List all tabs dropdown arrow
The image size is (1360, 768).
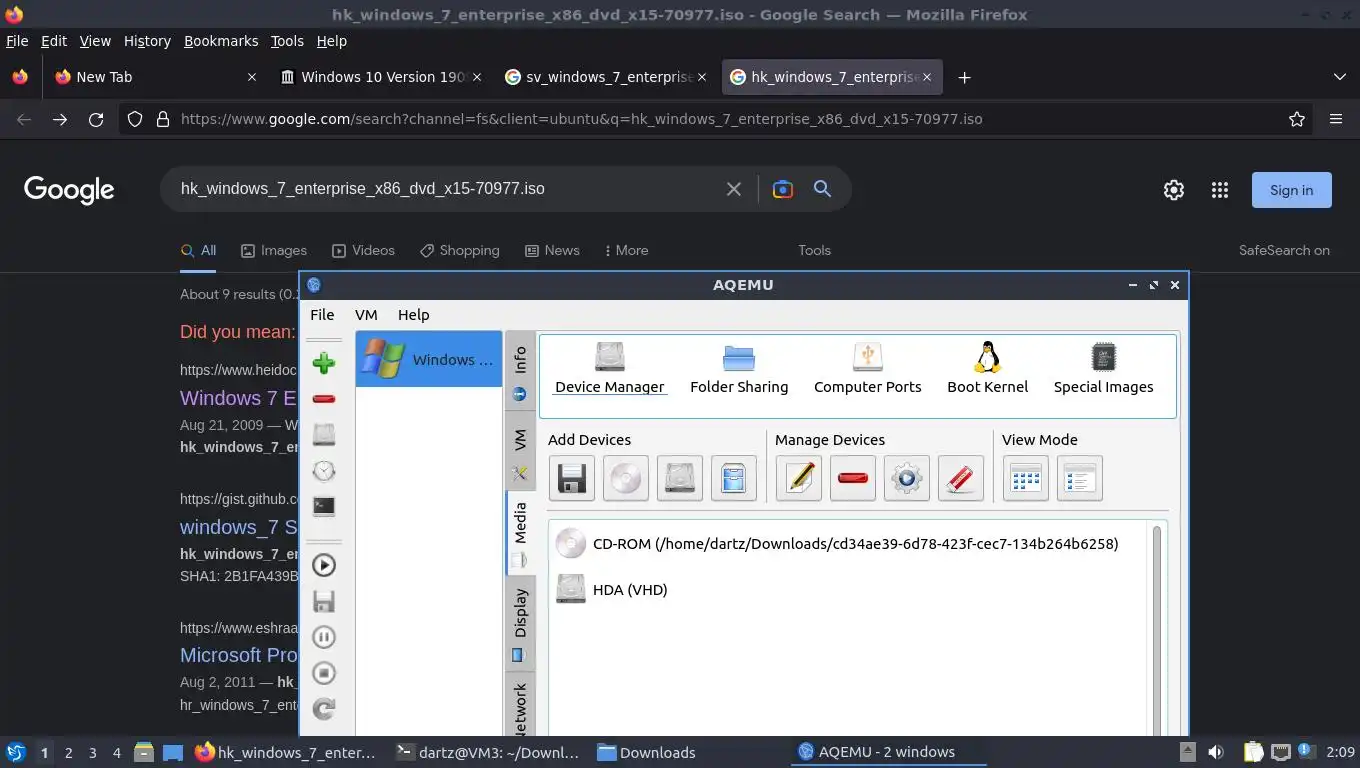coord(1340,77)
